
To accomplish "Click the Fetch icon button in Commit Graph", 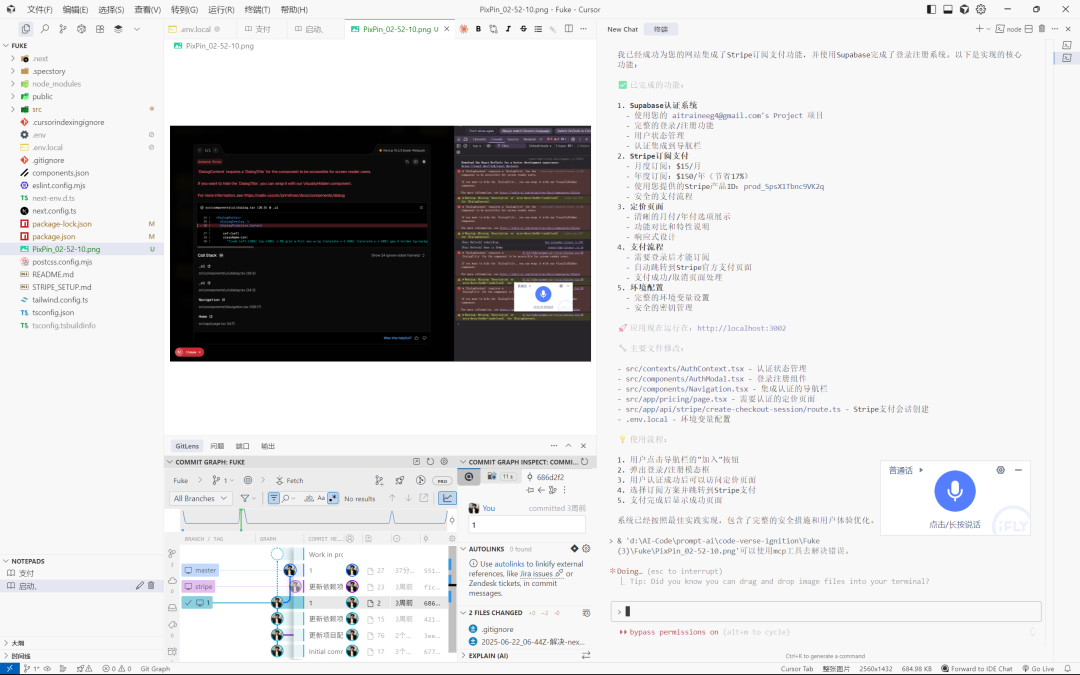I will click(x=289, y=480).
